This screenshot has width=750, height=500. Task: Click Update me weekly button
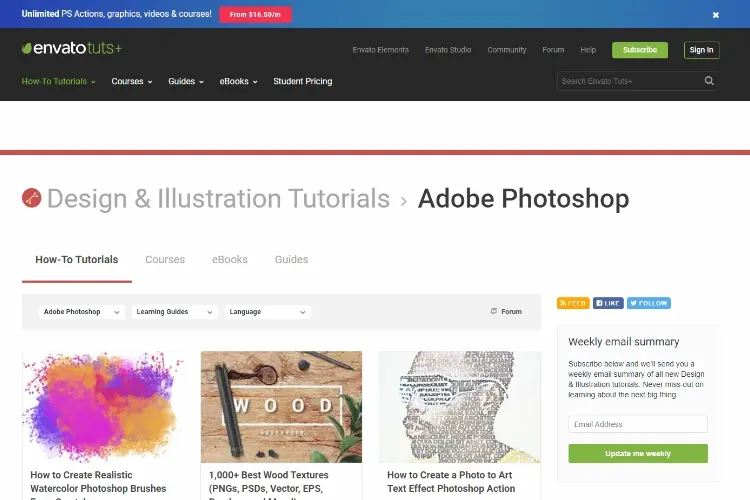(x=638, y=454)
